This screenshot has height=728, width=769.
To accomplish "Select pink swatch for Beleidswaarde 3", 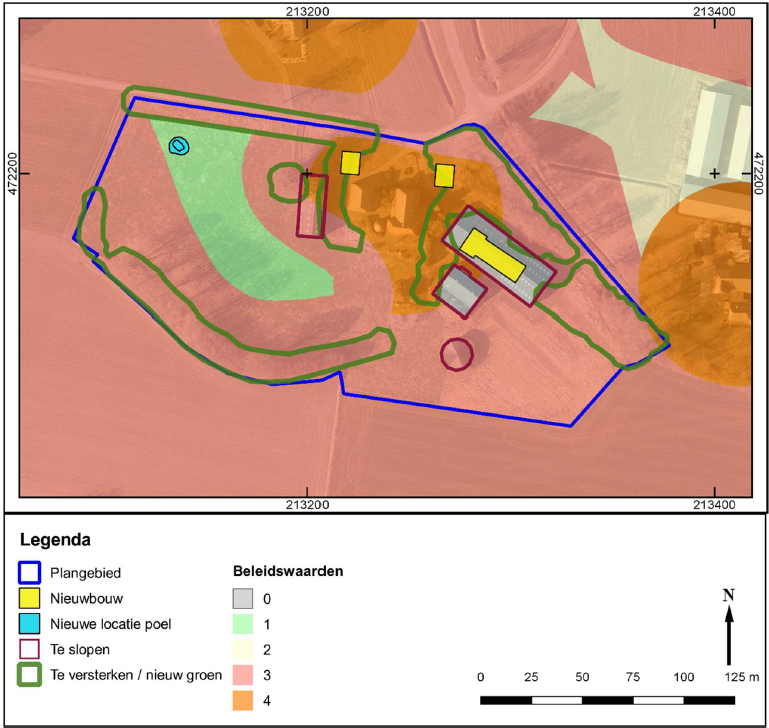I will coord(243,675).
